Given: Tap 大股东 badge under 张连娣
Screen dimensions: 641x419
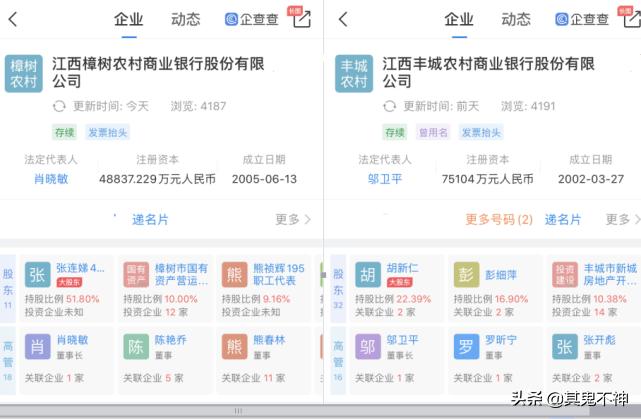Looking at the screenshot, I should point(69,282).
